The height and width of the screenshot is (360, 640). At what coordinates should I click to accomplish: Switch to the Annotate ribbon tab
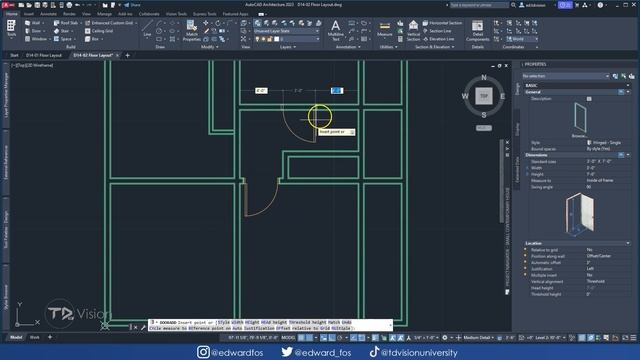point(48,14)
